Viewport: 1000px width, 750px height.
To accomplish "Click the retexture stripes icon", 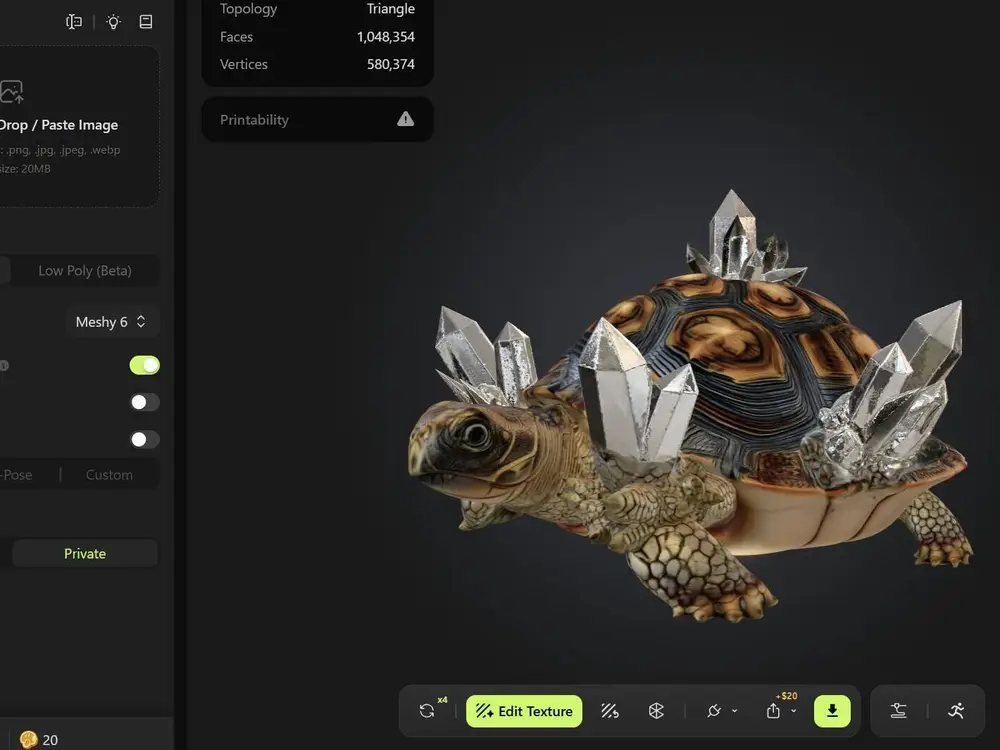I will tap(610, 710).
